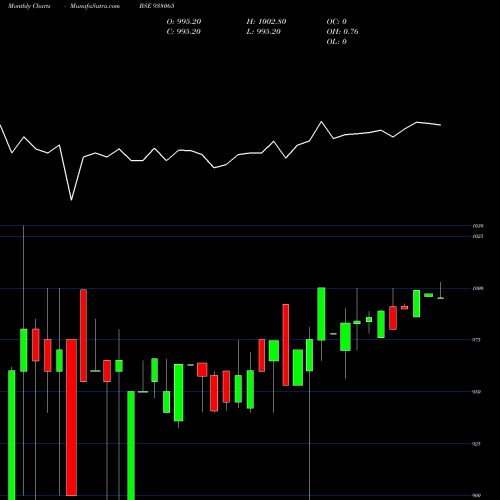Click the "OC: 0" reading
The image size is (500, 500).
[337, 22]
